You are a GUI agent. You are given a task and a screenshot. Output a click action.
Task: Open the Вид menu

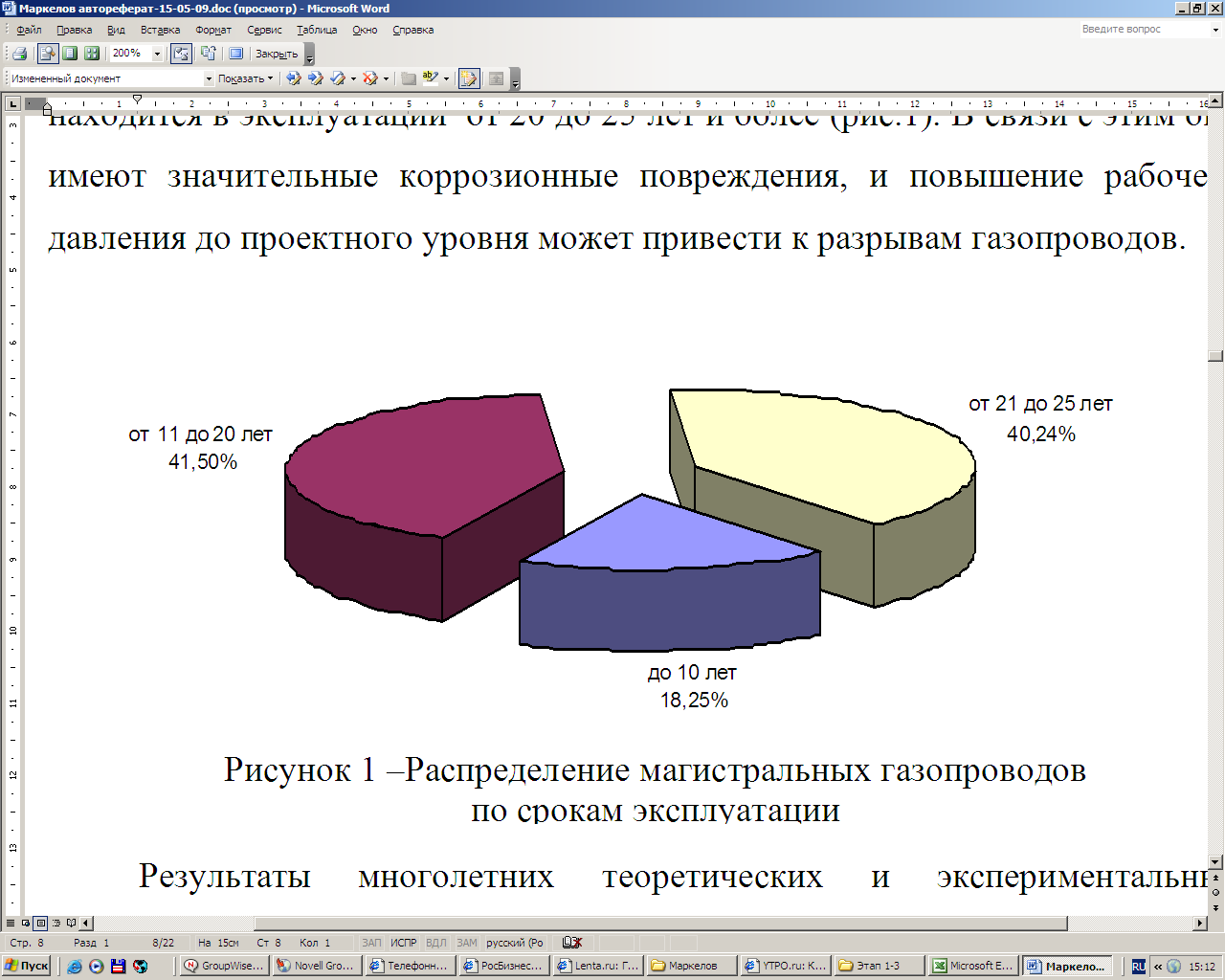(116, 30)
